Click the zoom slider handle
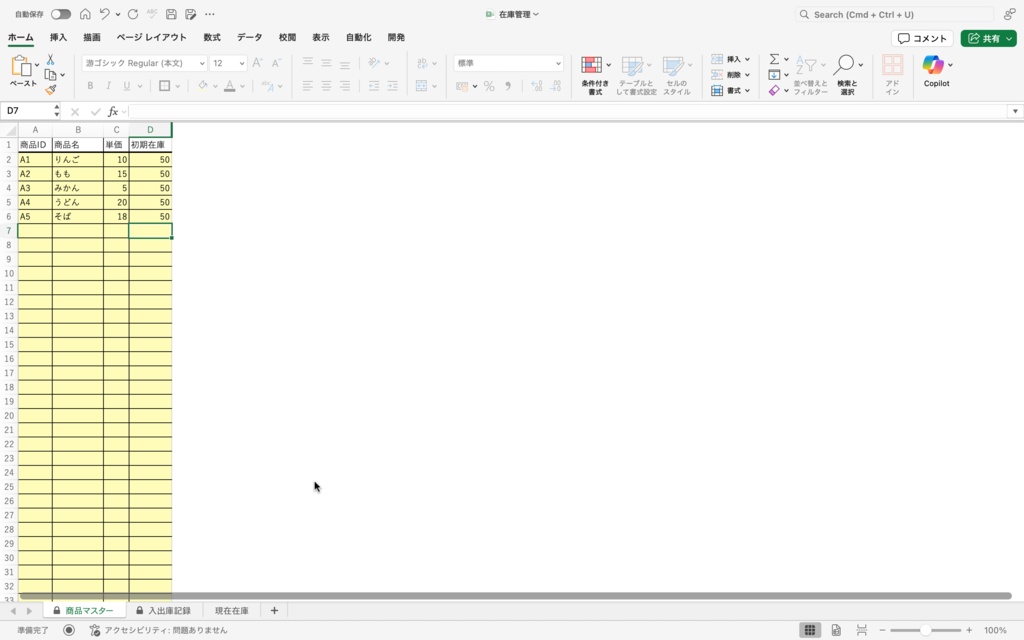This screenshot has width=1024, height=640. tap(925, 630)
